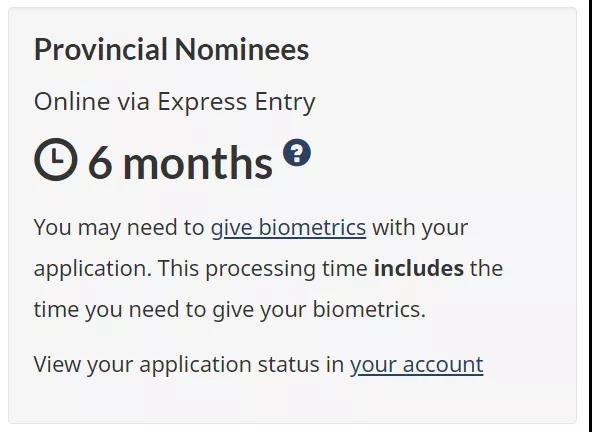Click the time you need to give sentence
The height and width of the screenshot is (432, 592).
230,309
